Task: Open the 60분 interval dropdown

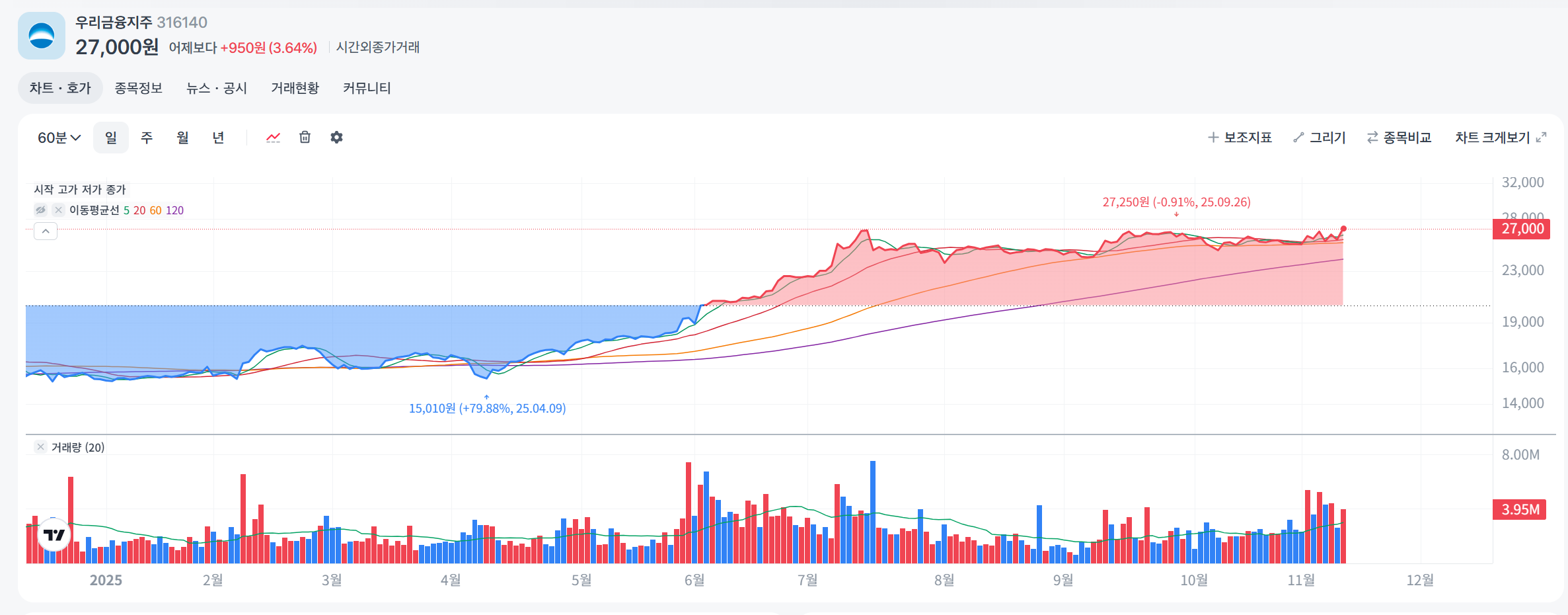Action: (59, 138)
